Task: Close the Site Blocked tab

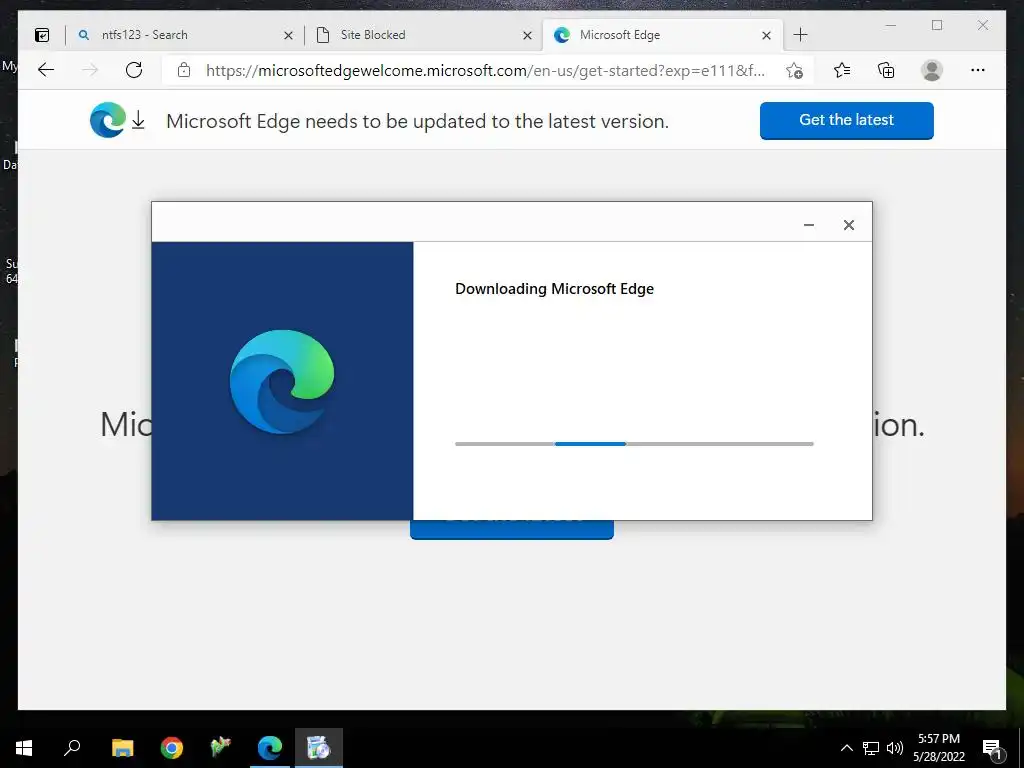Action: 527,35
